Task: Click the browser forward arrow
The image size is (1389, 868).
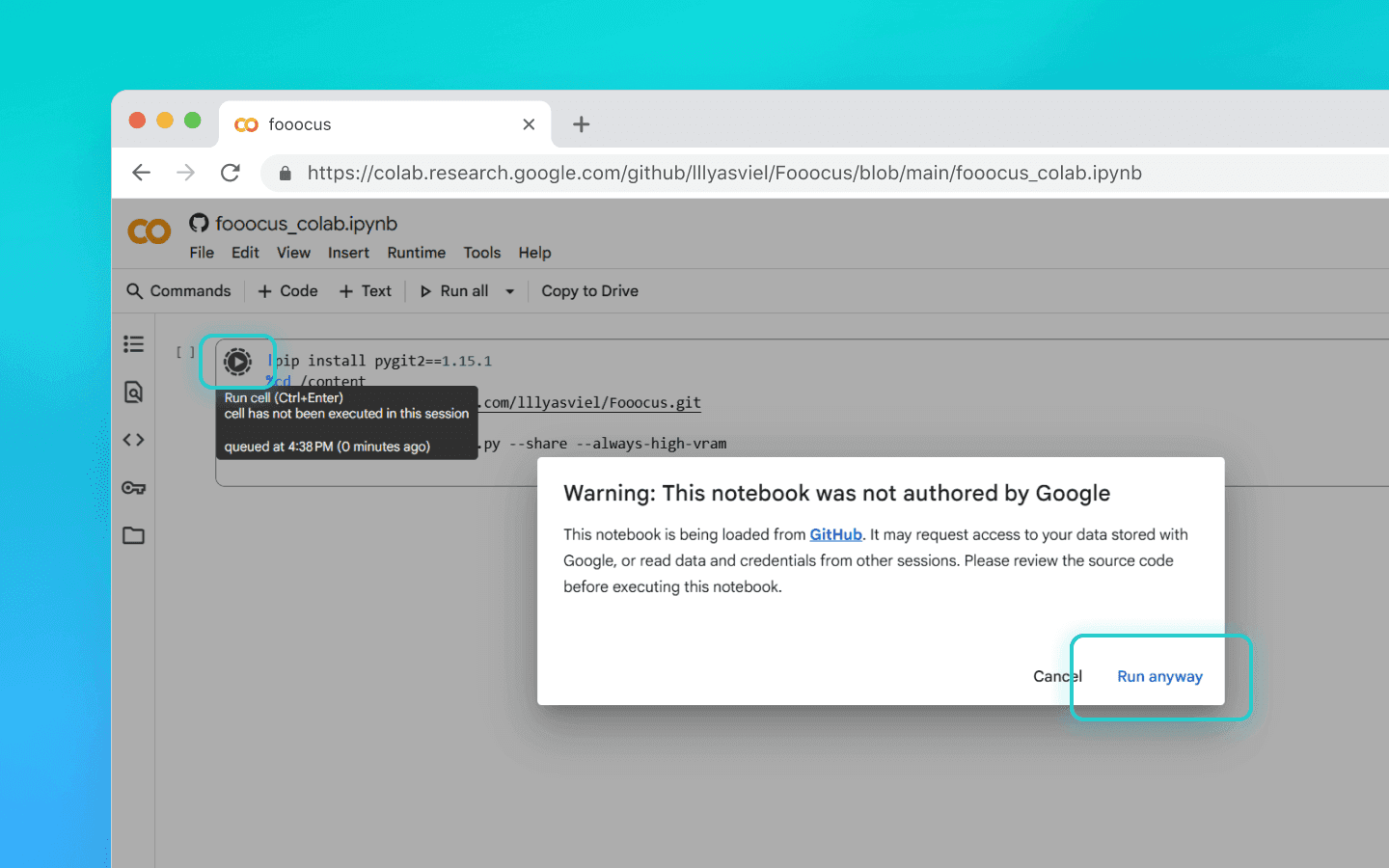Action: coord(186,173)
